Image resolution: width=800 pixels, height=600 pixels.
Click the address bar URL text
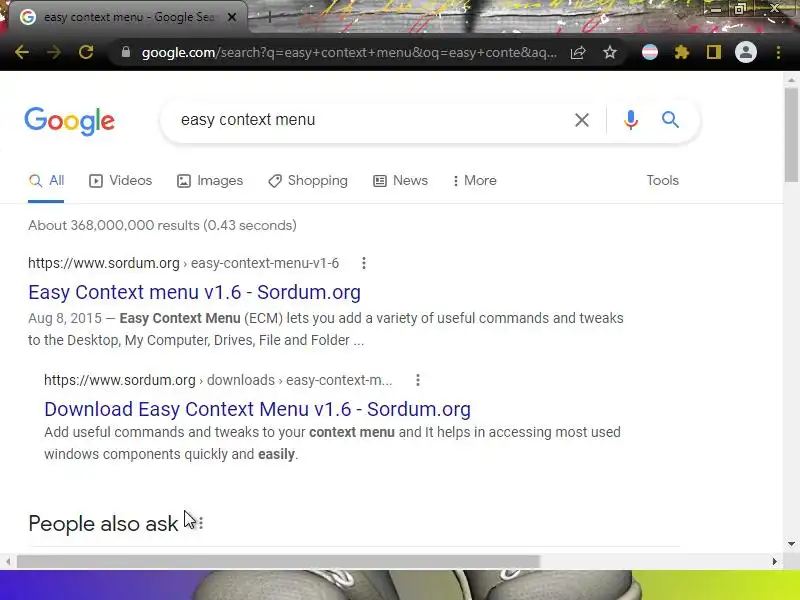[x=349, y=53]
